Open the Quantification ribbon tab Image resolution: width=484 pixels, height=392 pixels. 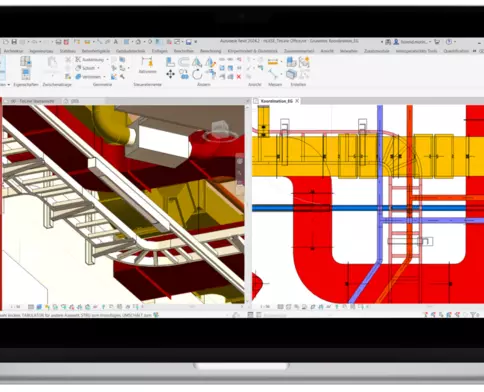pyautogui.click(x=456, y=51)
